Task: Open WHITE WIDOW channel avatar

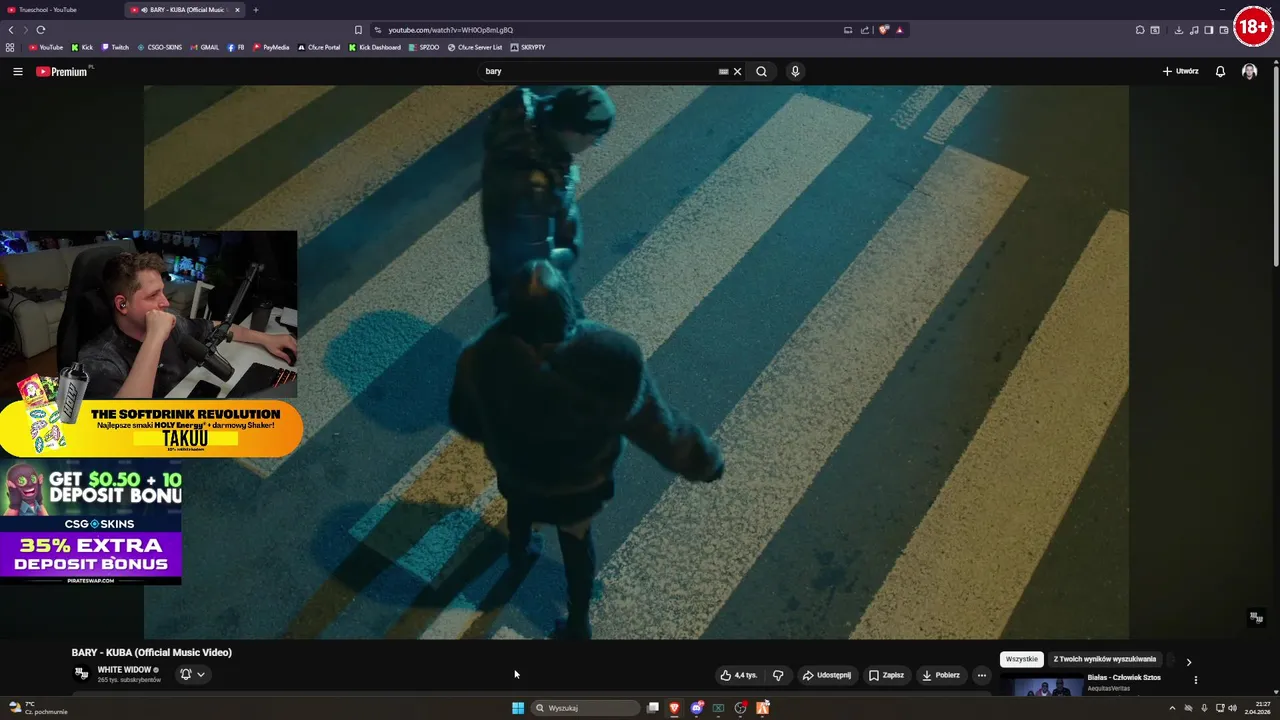Action: (82, 674)
